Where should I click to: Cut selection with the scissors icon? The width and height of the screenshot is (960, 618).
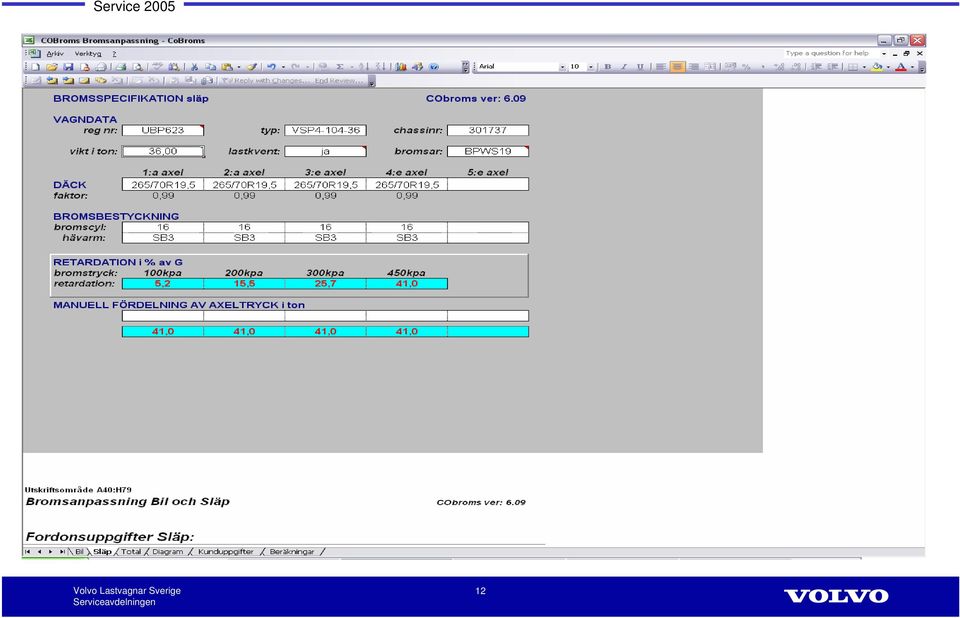tap(194, 67)
